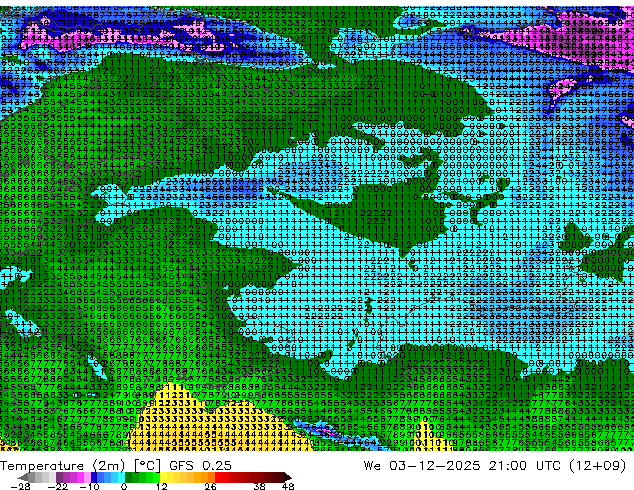
Task: Click the yellow segment of the temperature legend
Action: click(x=163, y=477)
